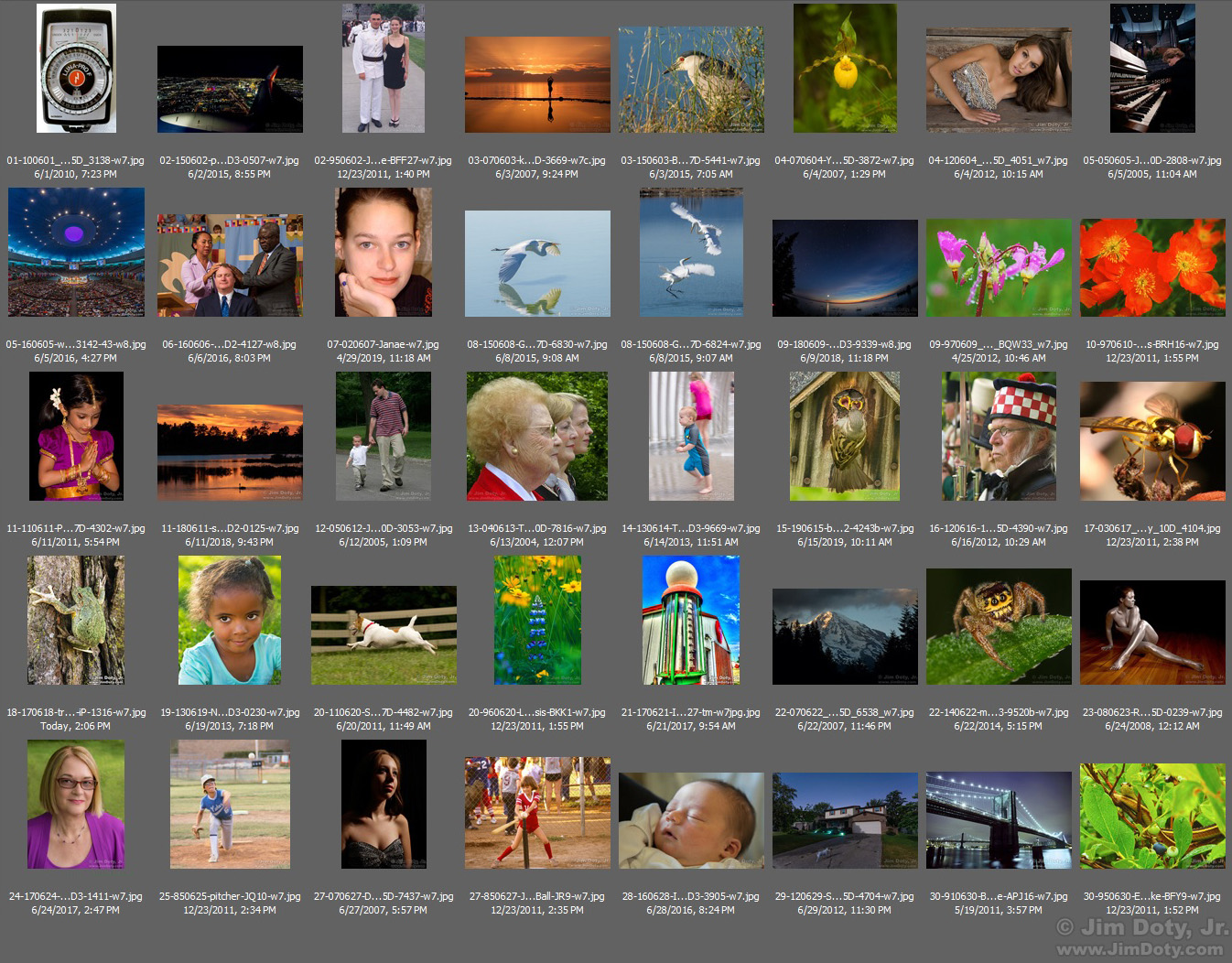
Task: Choose the yellow lady slipper flower thumbnail
Action: 845,68
